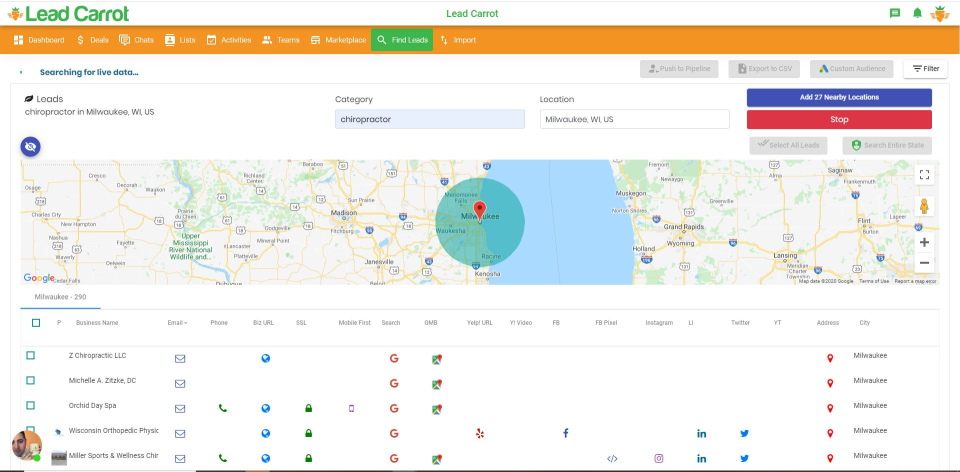The image size is (960, 472).
Task: Switch to the Milwaukee - 290 tab
Action: click(x=60, y=297)
